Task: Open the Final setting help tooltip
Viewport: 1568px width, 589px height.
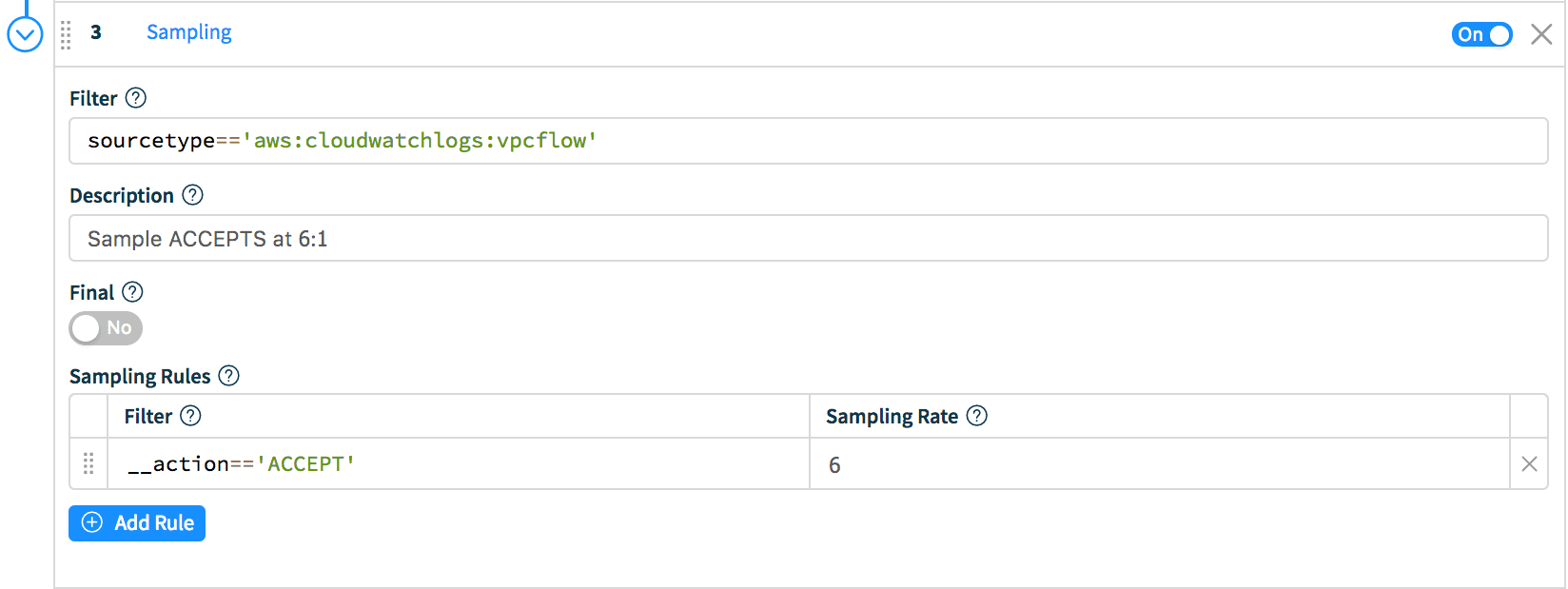Action: 132,292
